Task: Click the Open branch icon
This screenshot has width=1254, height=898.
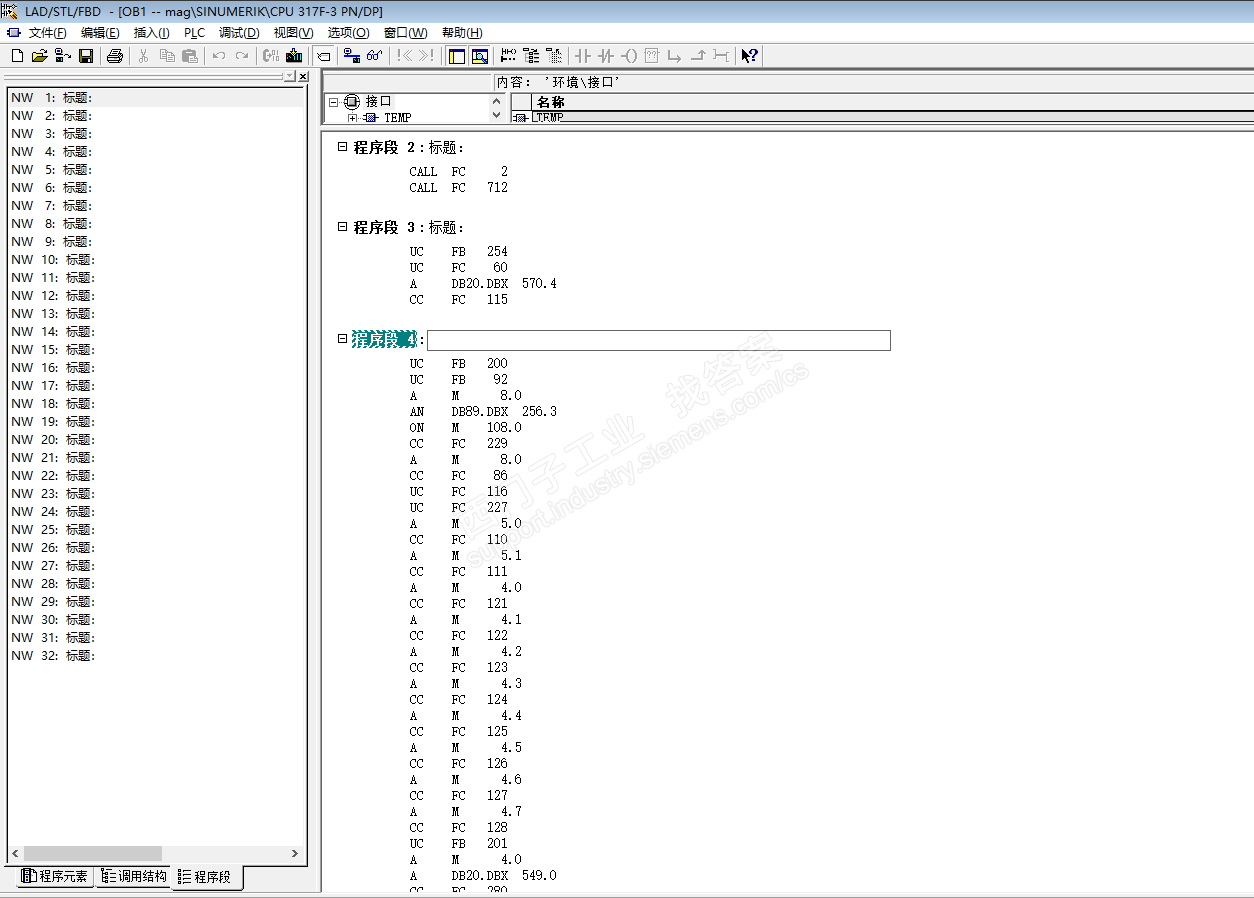Action: (675, 56)
